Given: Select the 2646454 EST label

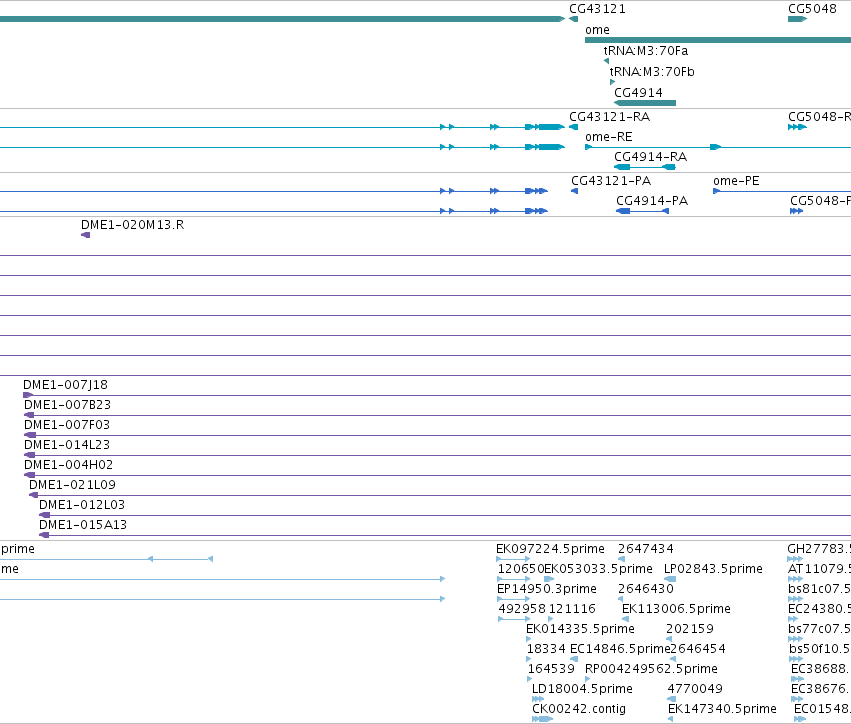Looking at the screenshot, I should 698,649.
